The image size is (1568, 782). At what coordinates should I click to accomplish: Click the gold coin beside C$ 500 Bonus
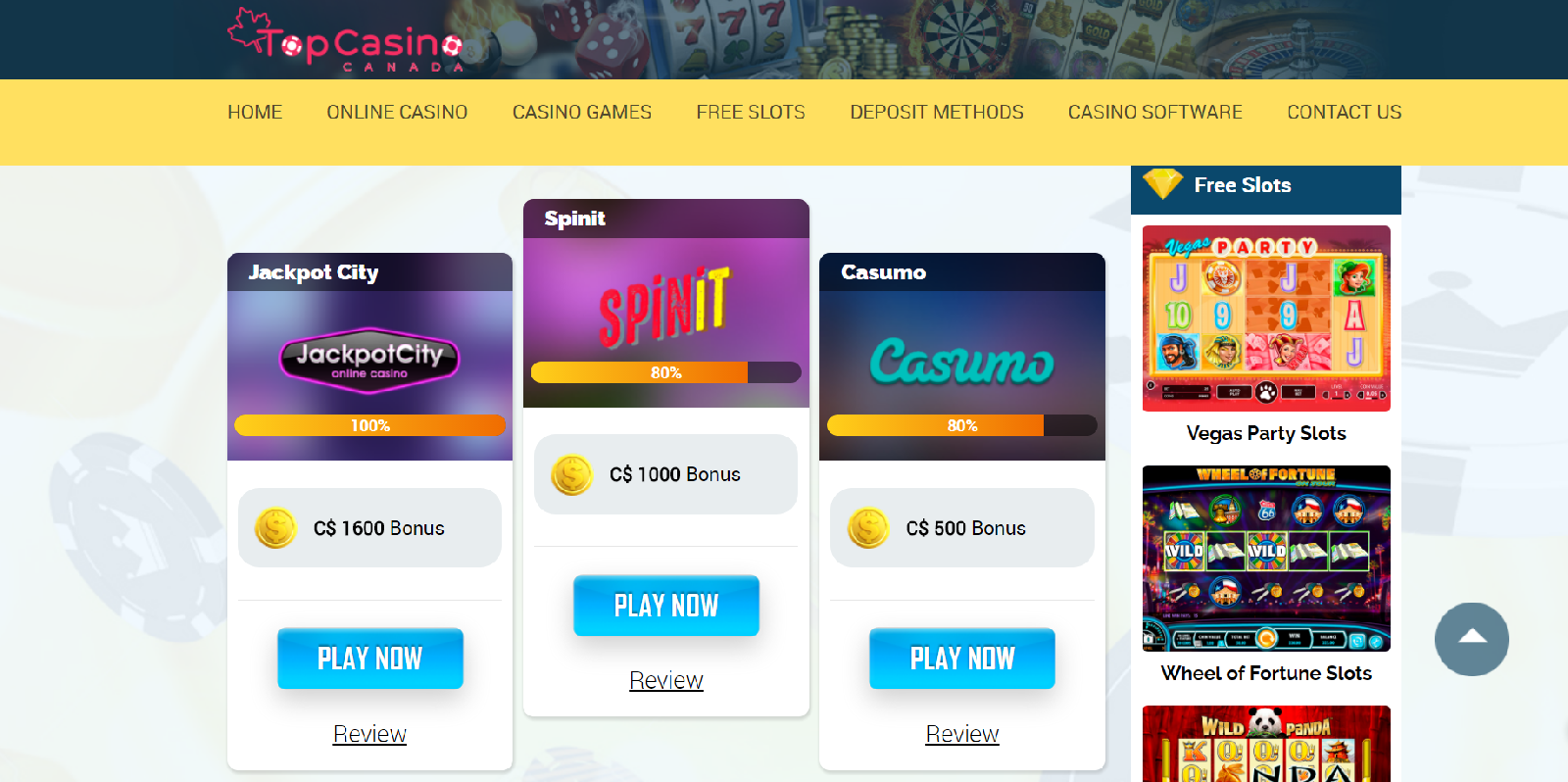[868, 528]
